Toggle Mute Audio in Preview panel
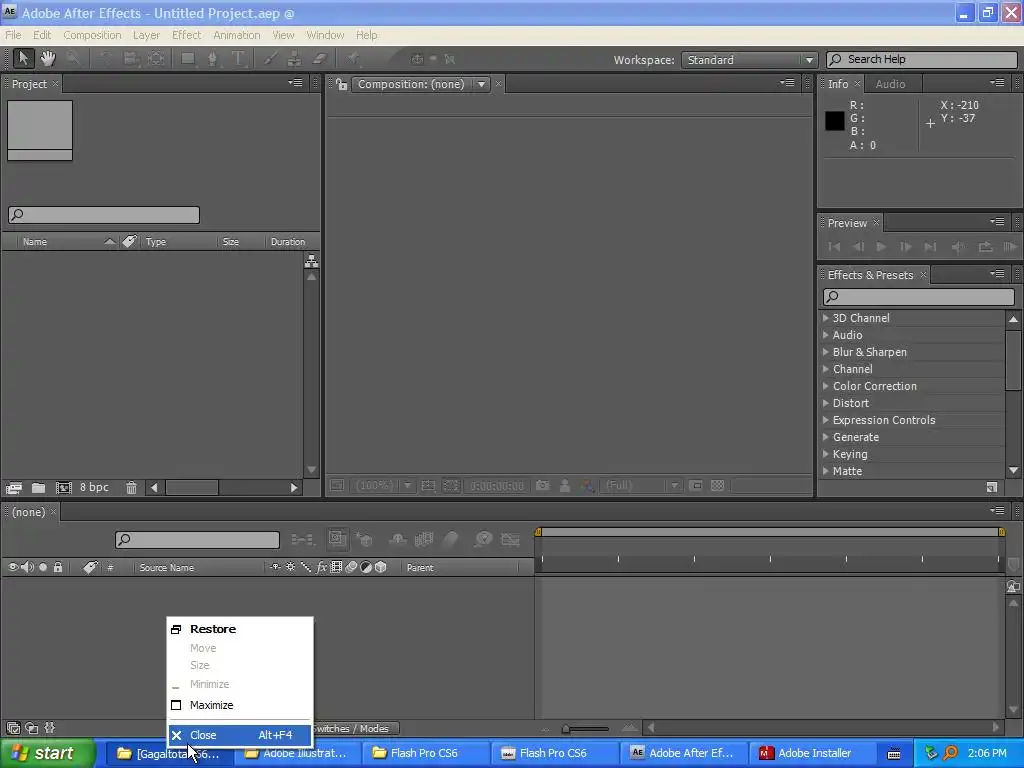Screen dimensions: 1024x768 (x=958, y=247)
